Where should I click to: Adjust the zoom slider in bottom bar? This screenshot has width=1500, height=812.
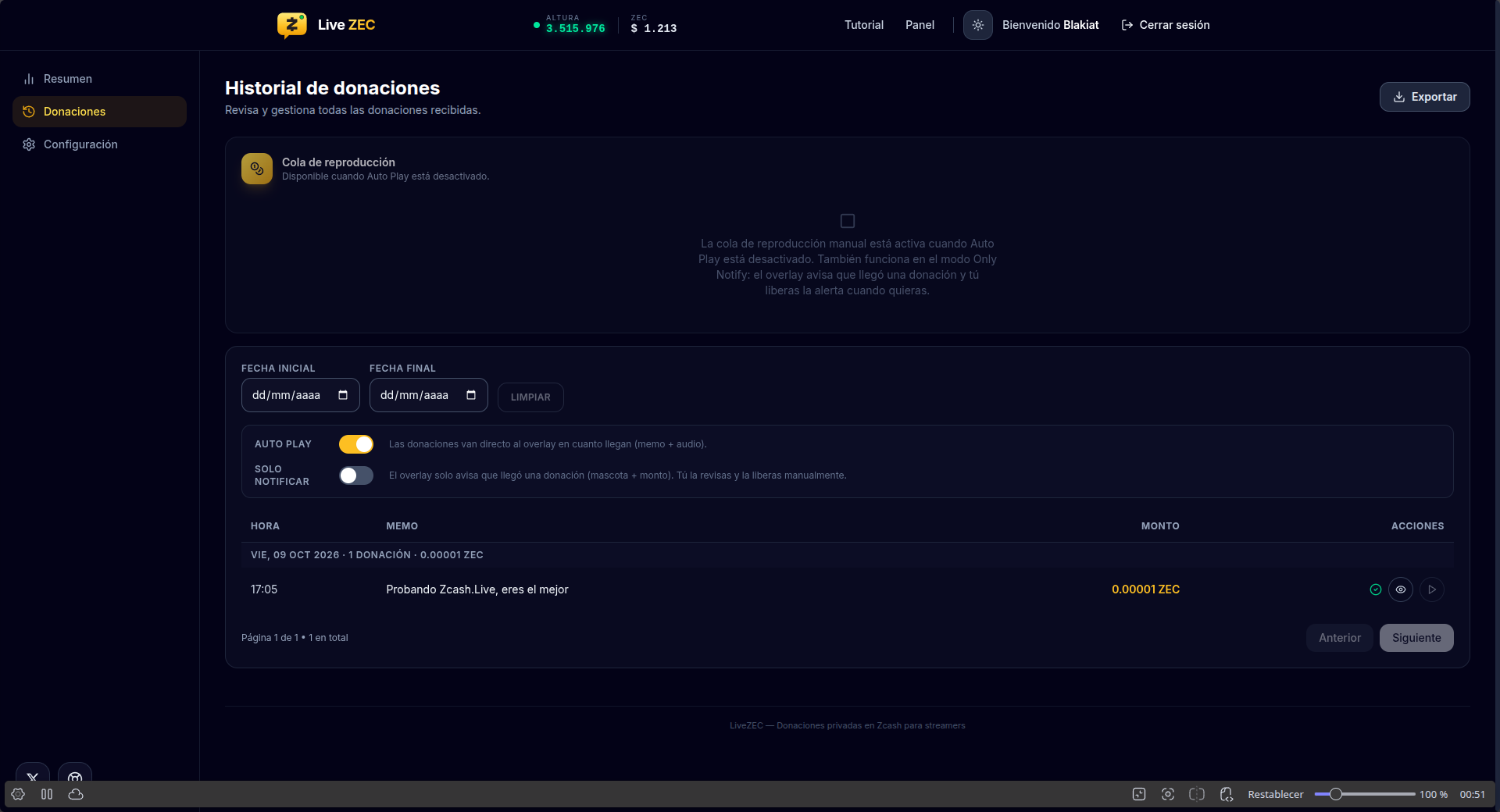(x=1364, y=794)
